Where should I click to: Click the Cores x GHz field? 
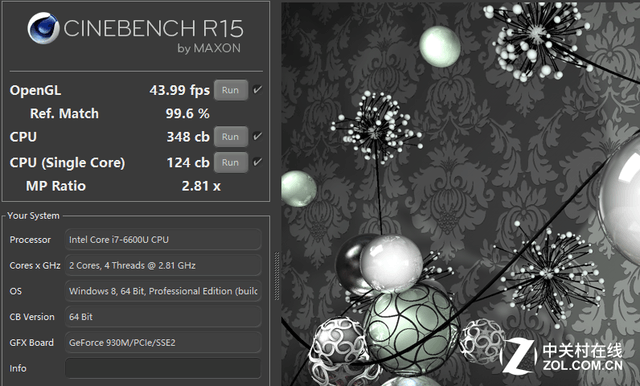point(163,265)
